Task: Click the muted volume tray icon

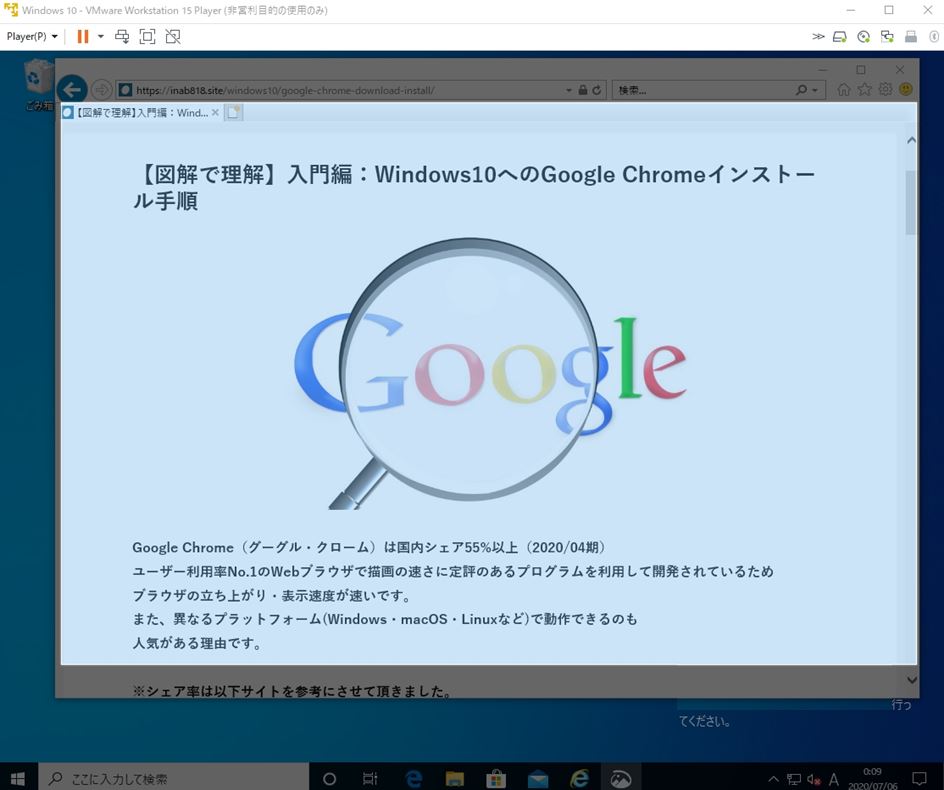Action: click(814, 780)
